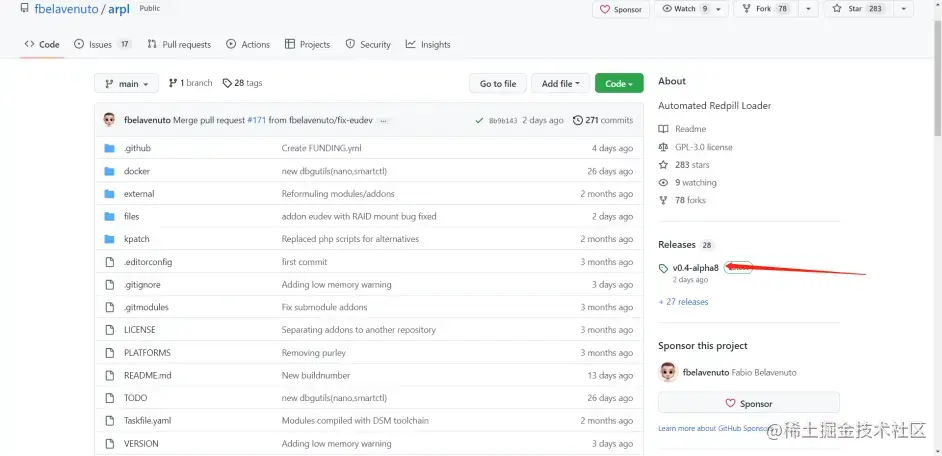Viewport: 942px width, 456px height.
Task: Open the docker folder
Action: 136,171
